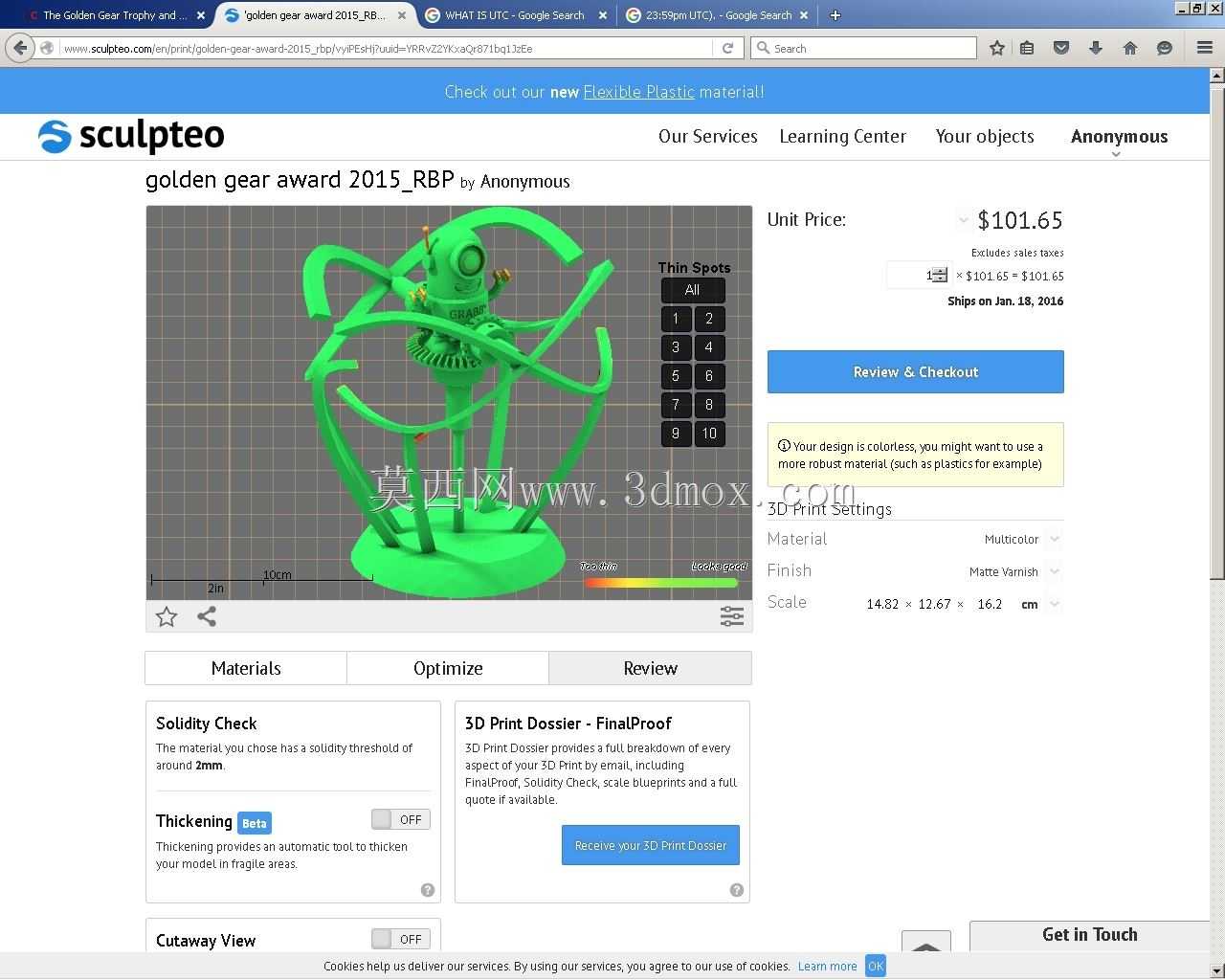The width and height of the screenshot is (1225, 980).
Task: Click the Sculpteo logo
Action: tap(131, 137)
